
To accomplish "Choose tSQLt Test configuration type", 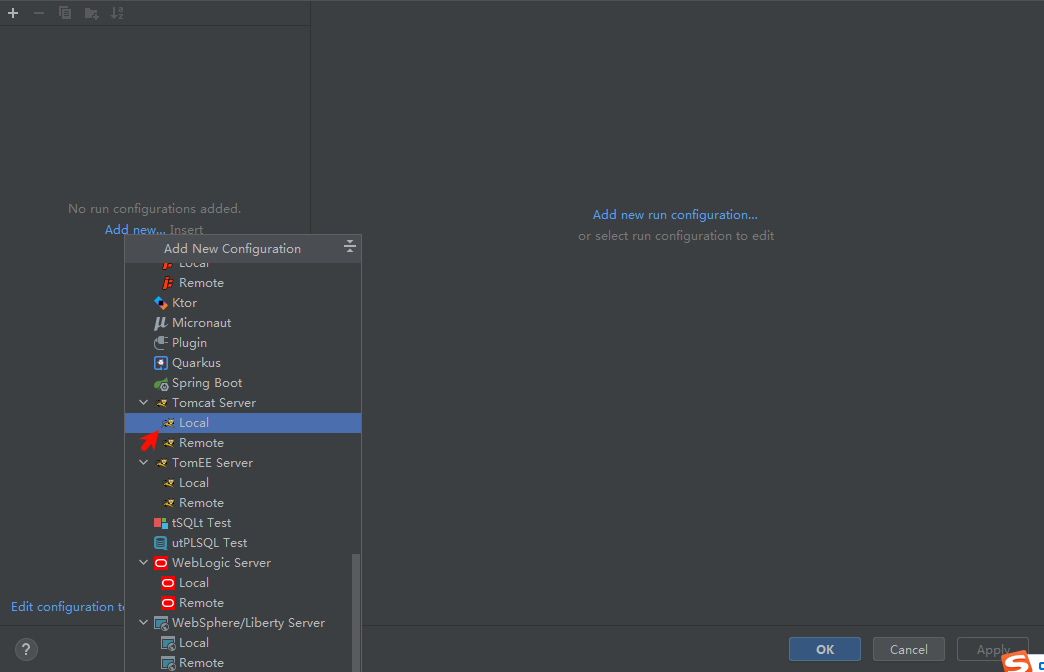I will [x=242, y=523].
